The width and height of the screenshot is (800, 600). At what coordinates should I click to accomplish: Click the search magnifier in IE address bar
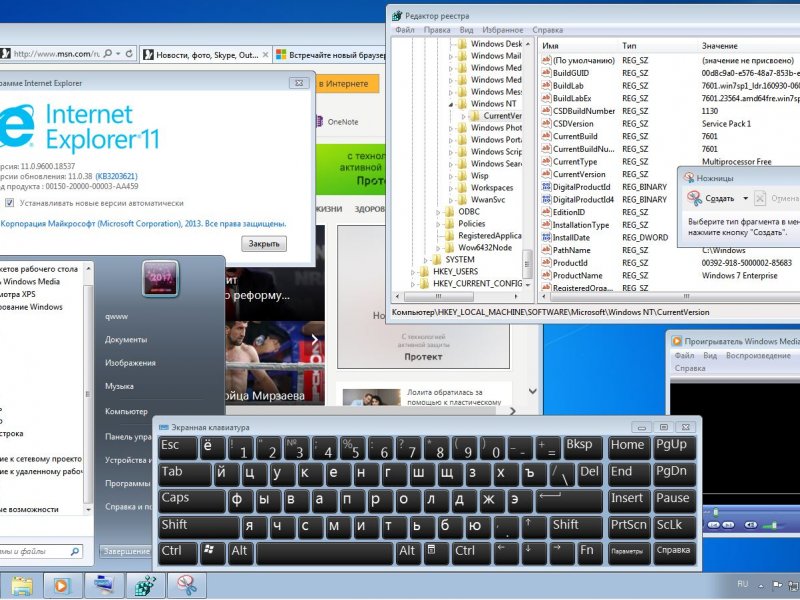click(x=108, y=54)
